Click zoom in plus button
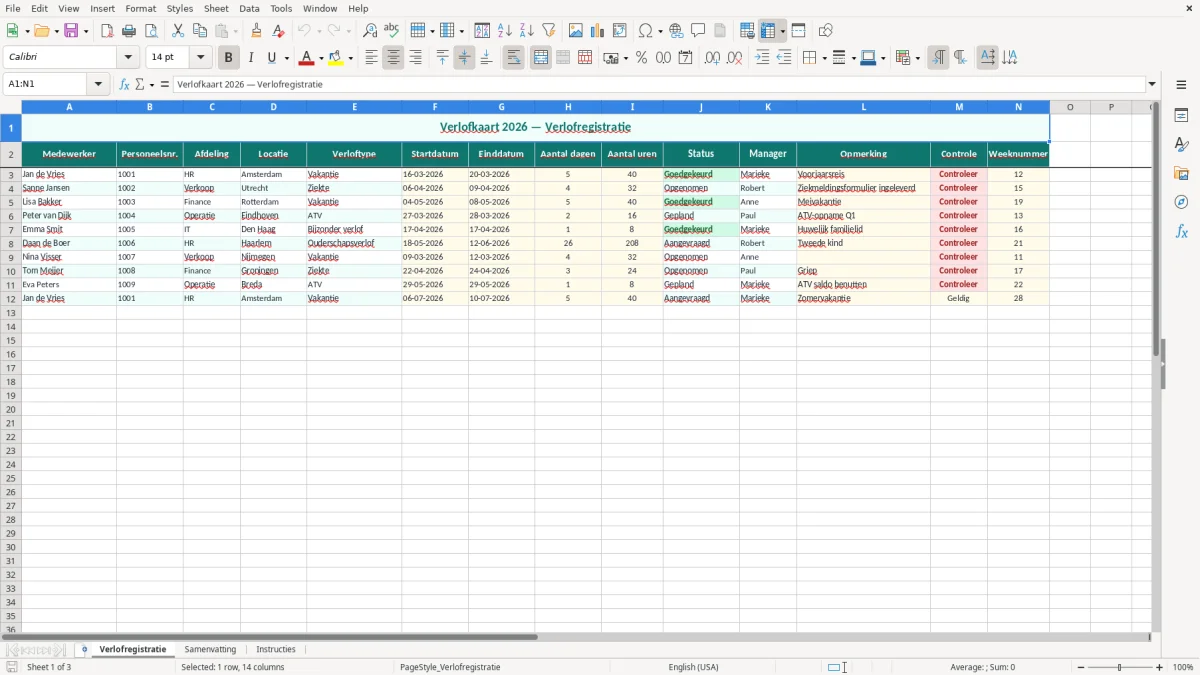This screenshot has width=1200, height=675. point(1160,667)
